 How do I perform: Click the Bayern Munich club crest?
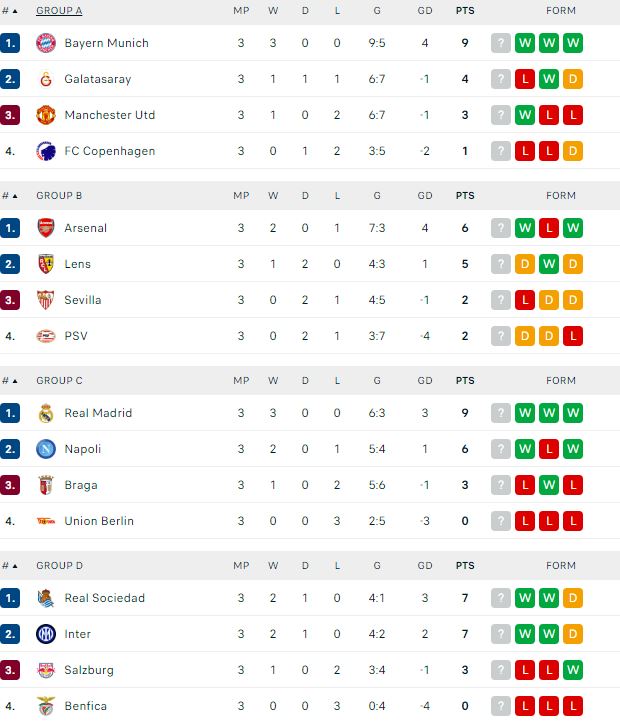45,43
